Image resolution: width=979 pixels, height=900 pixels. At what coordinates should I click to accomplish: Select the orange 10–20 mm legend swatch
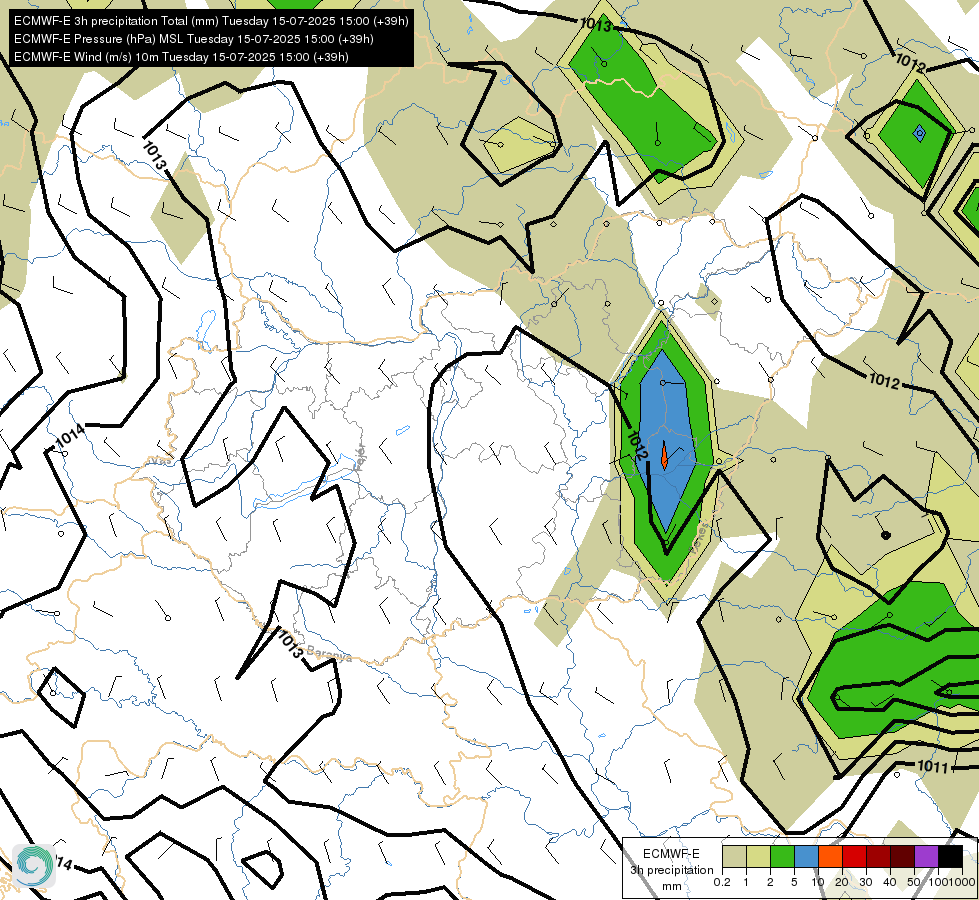point(830,856)
